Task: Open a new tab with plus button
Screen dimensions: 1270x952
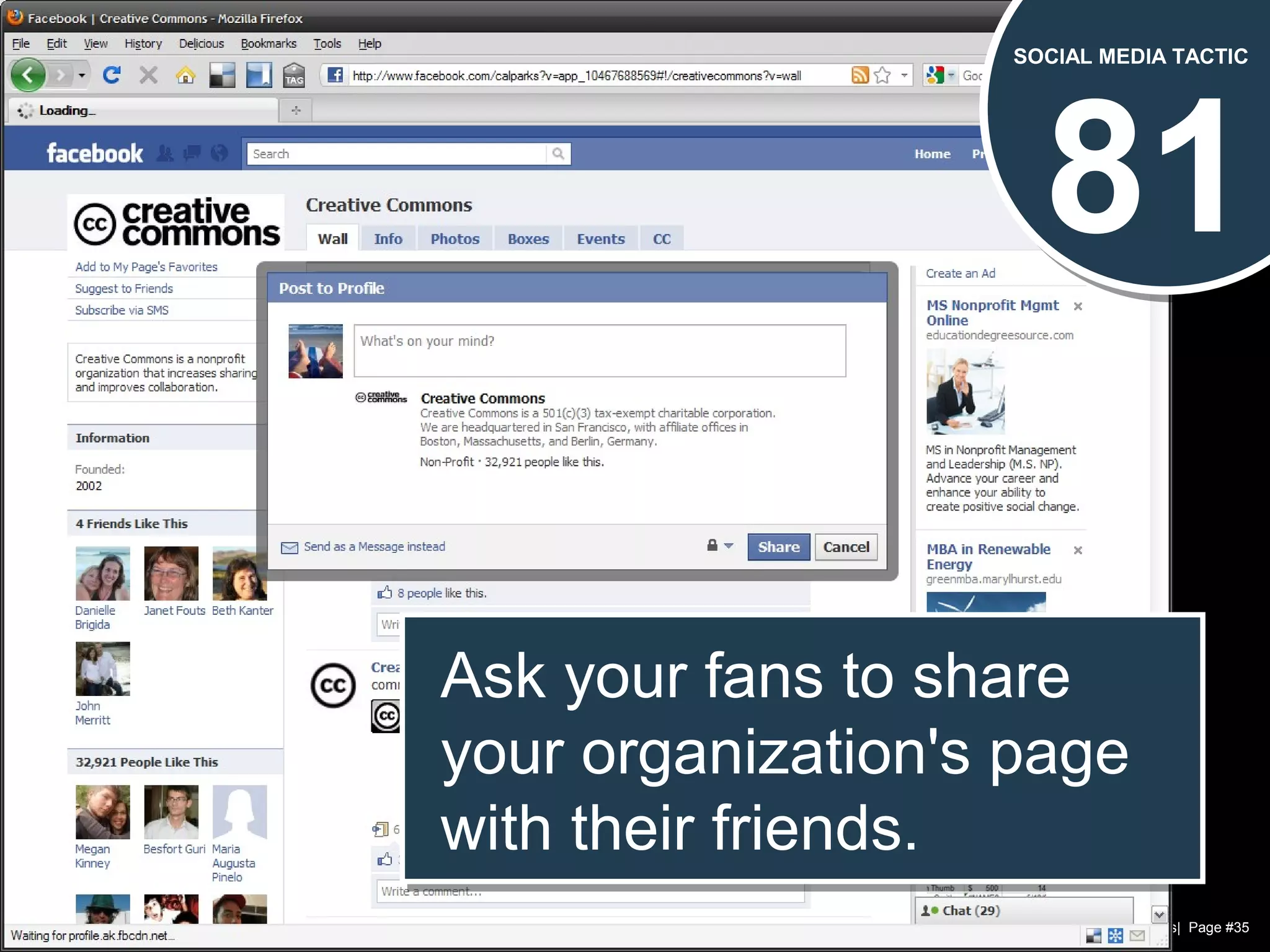Action: click(296, 110)
